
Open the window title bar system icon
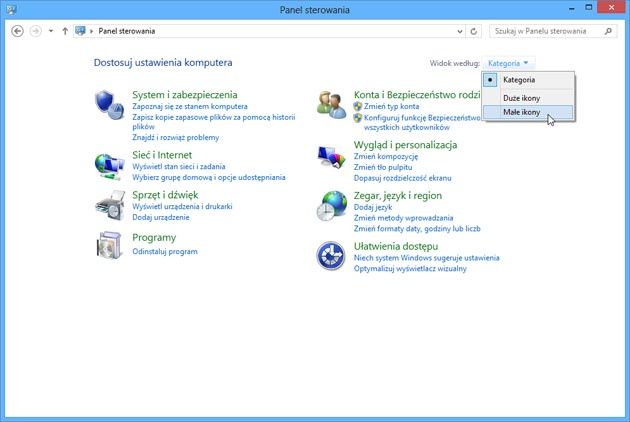(x=11, y=9)
